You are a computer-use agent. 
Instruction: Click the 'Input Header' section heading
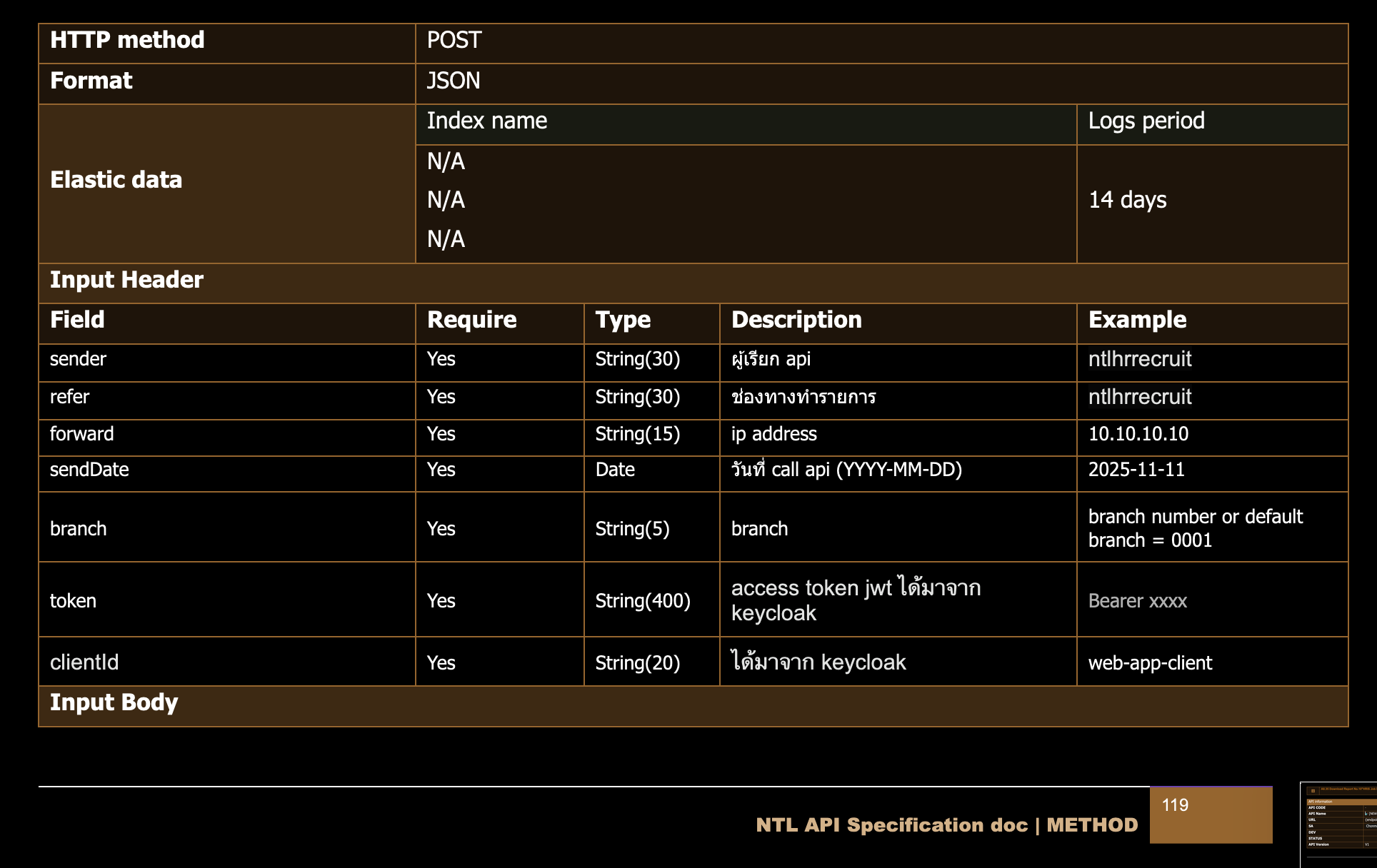pos(127,280)
